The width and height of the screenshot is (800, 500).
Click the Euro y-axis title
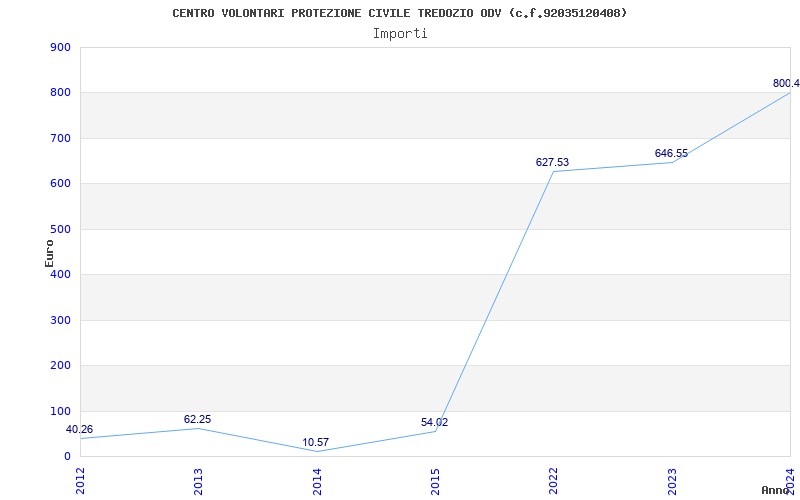click(49, 253)
